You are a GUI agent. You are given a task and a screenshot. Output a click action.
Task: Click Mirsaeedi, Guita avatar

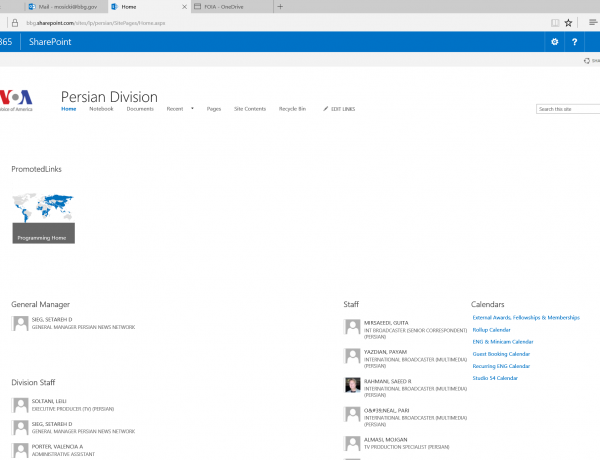coord(352,326)
